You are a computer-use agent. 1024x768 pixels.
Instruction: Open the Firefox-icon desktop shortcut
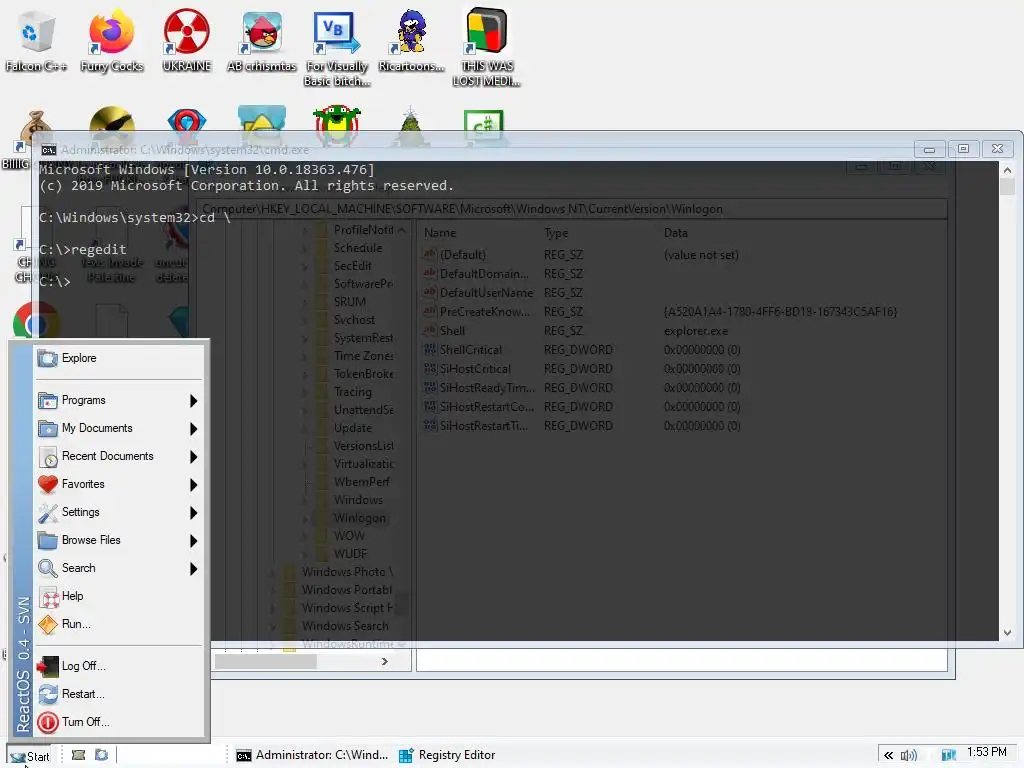coord(112,40)
